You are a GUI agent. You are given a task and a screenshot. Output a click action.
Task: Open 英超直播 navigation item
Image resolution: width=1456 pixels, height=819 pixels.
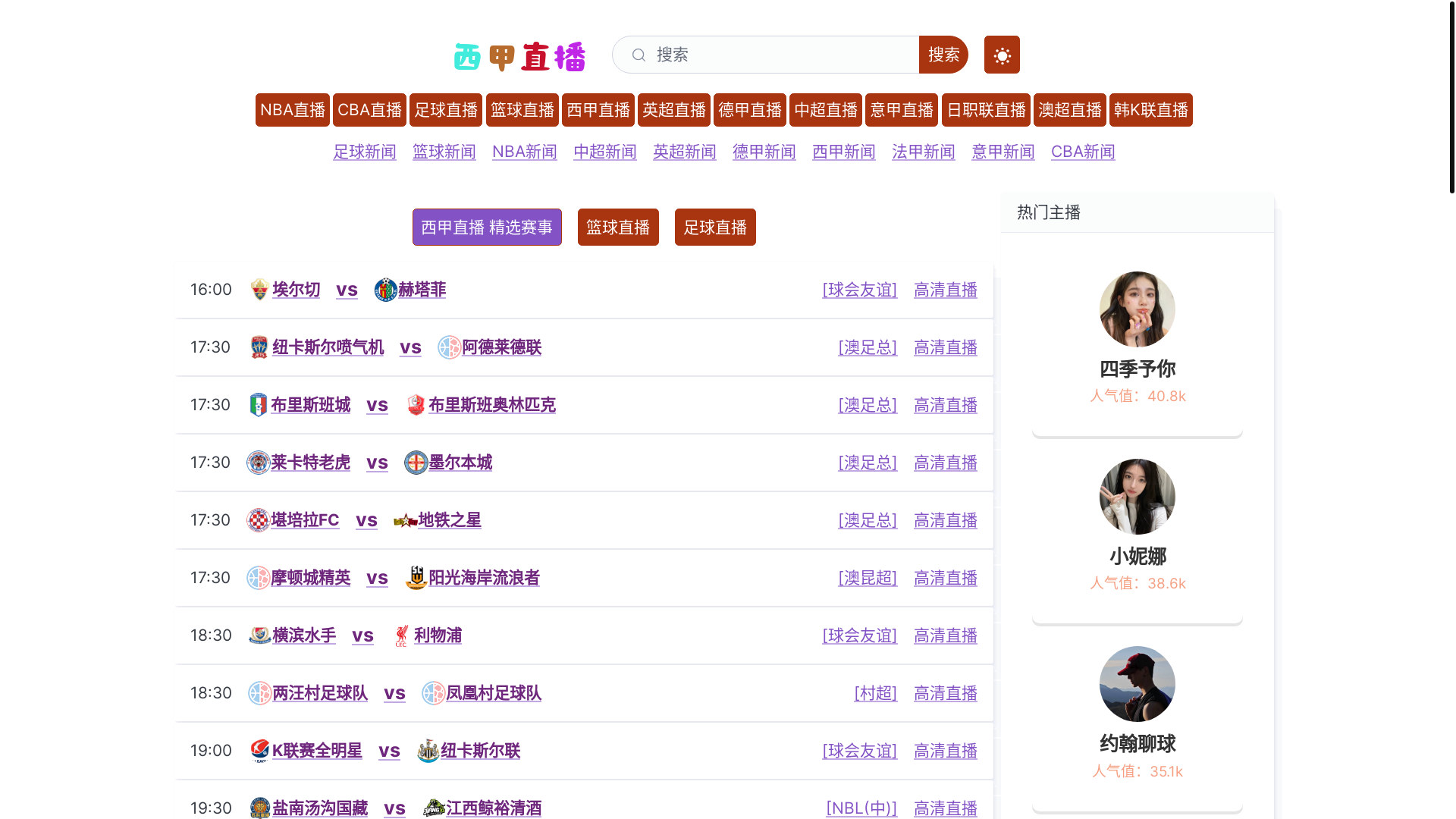pos(674,110)
